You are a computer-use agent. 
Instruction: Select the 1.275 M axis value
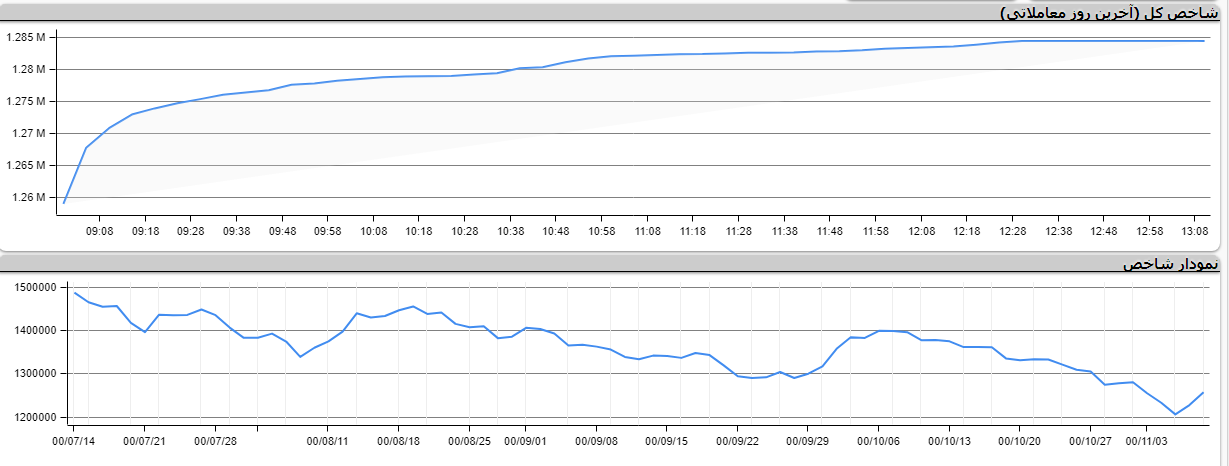(26, 101)
